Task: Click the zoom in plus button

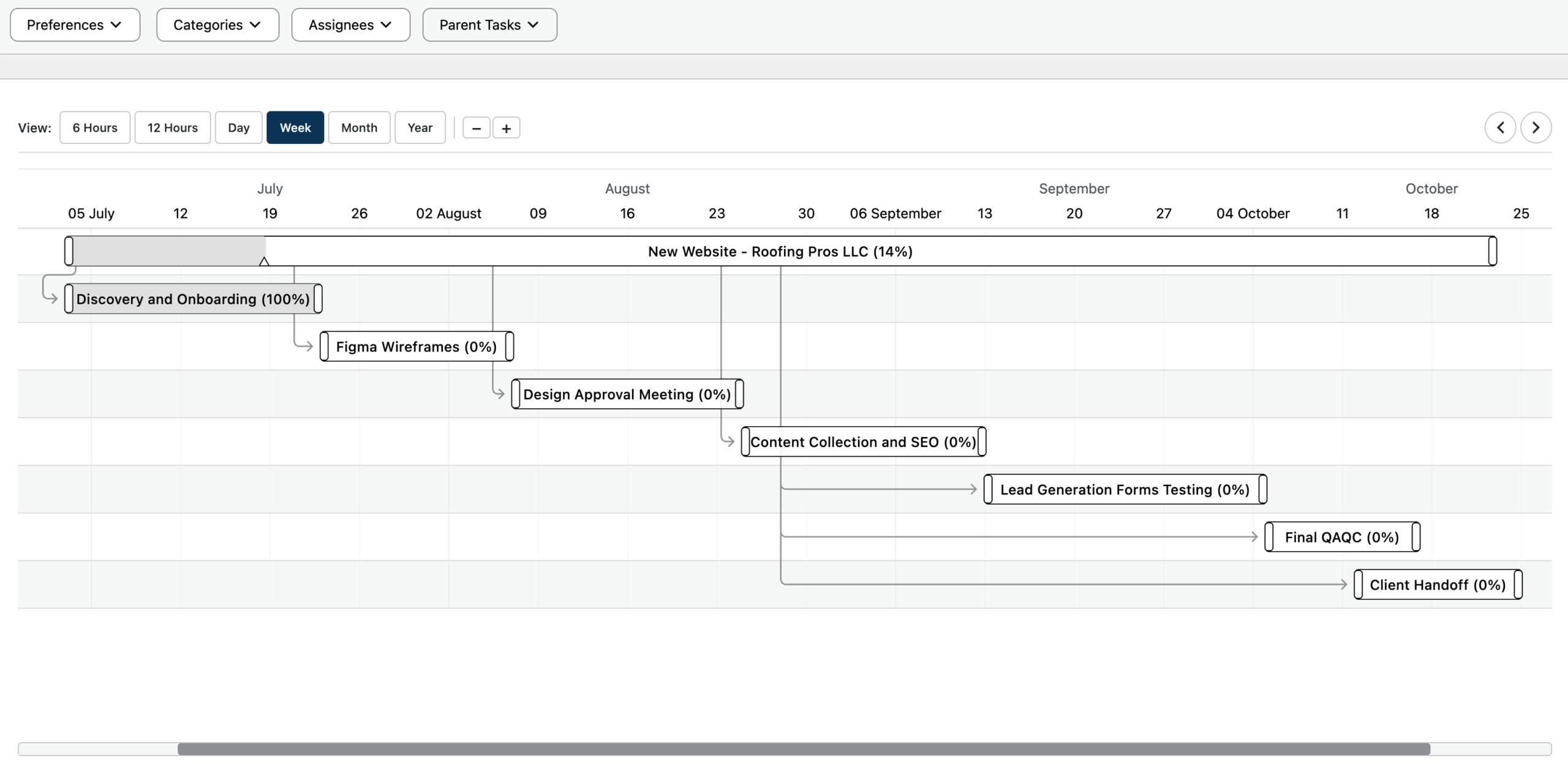Action: 506,128
